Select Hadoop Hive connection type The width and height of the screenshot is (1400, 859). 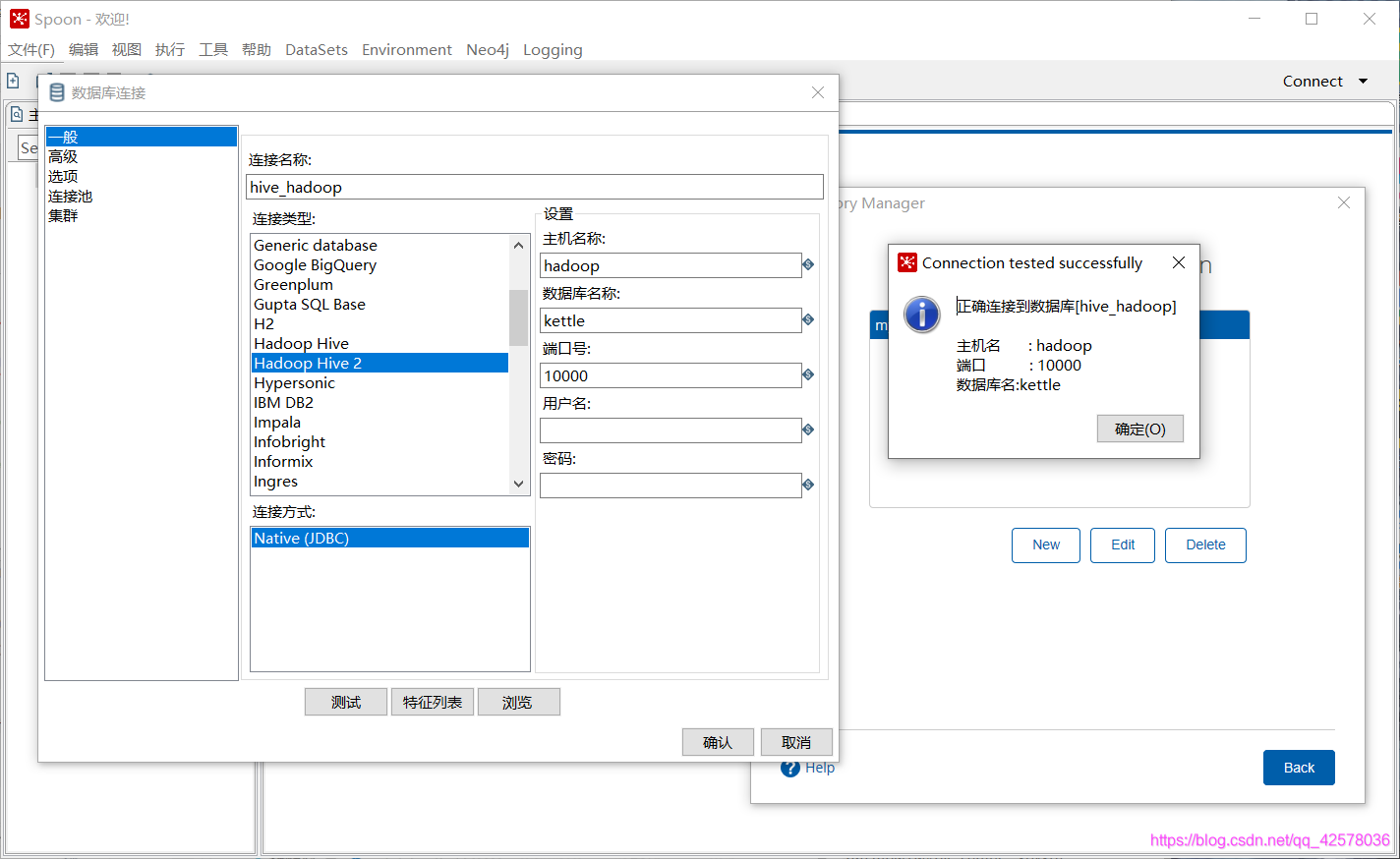pyautogui.click(x=380, y=343)
